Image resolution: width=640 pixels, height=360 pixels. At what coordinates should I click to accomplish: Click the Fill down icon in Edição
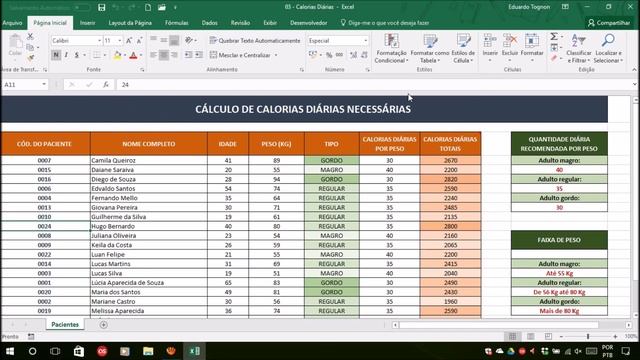tap(554, 48)
